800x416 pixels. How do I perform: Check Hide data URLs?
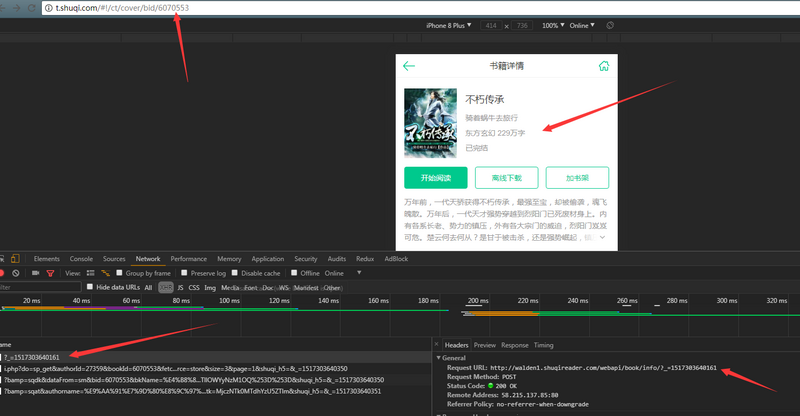tap(90, 287)
